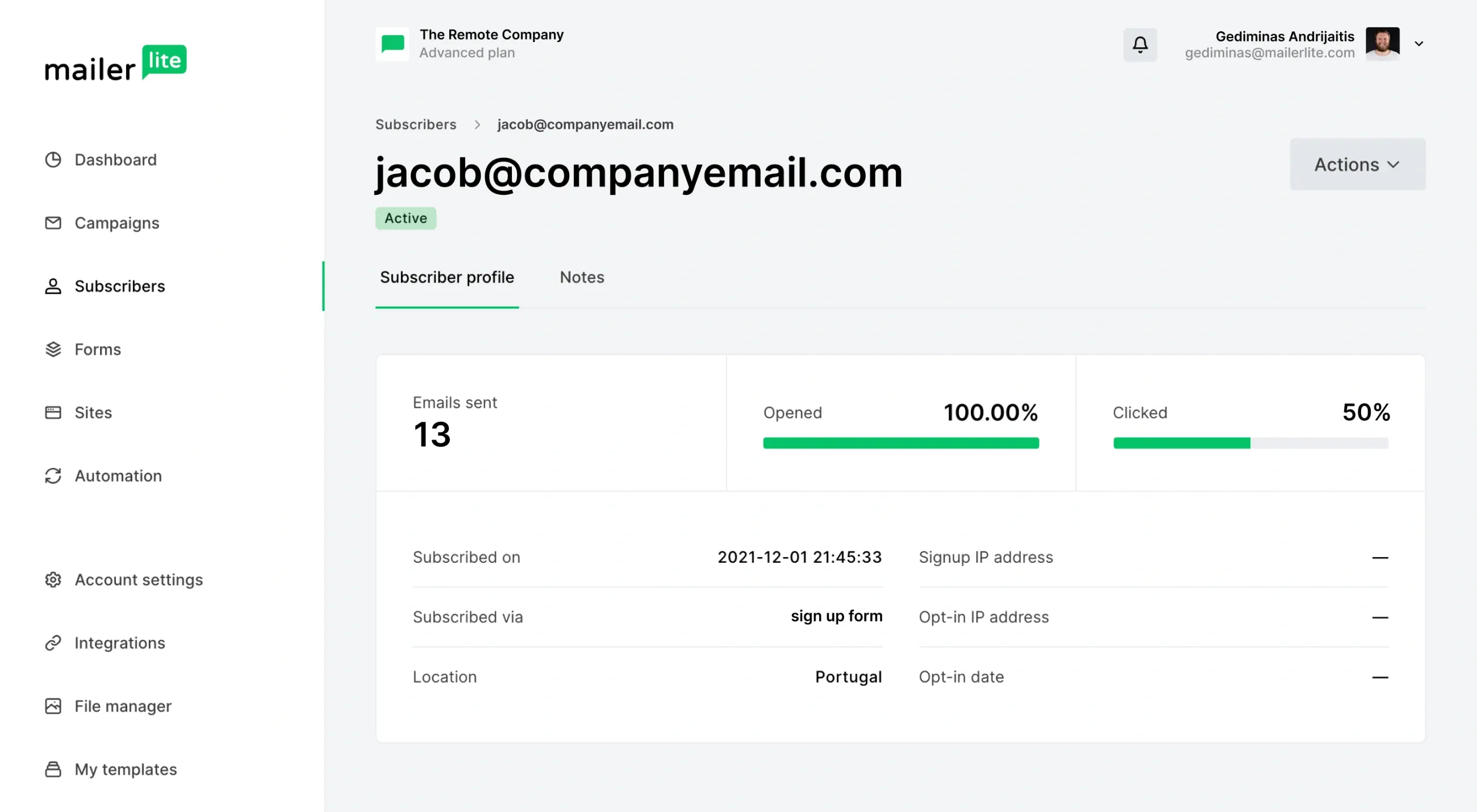Open the Automation section
1477x812 pixels.
tap(118, 475)
